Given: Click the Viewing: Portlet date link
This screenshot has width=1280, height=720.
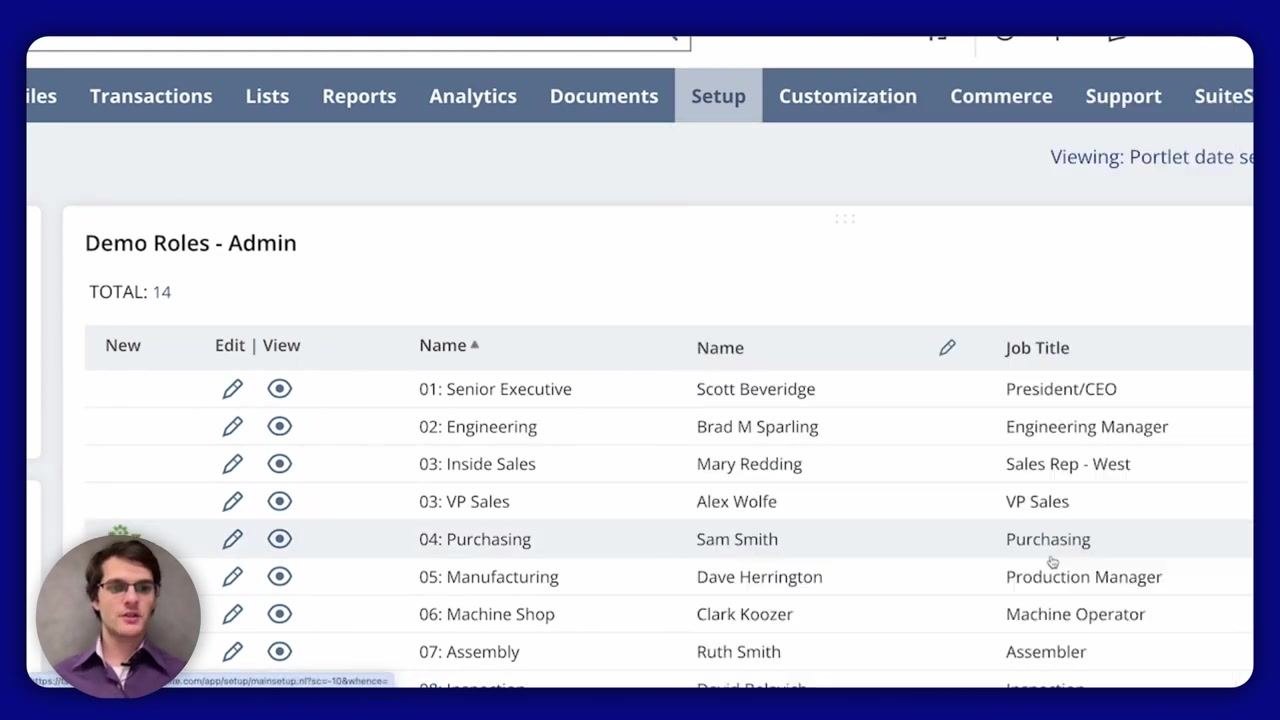Looking at the screenshot, I should tap(1151, 157).
